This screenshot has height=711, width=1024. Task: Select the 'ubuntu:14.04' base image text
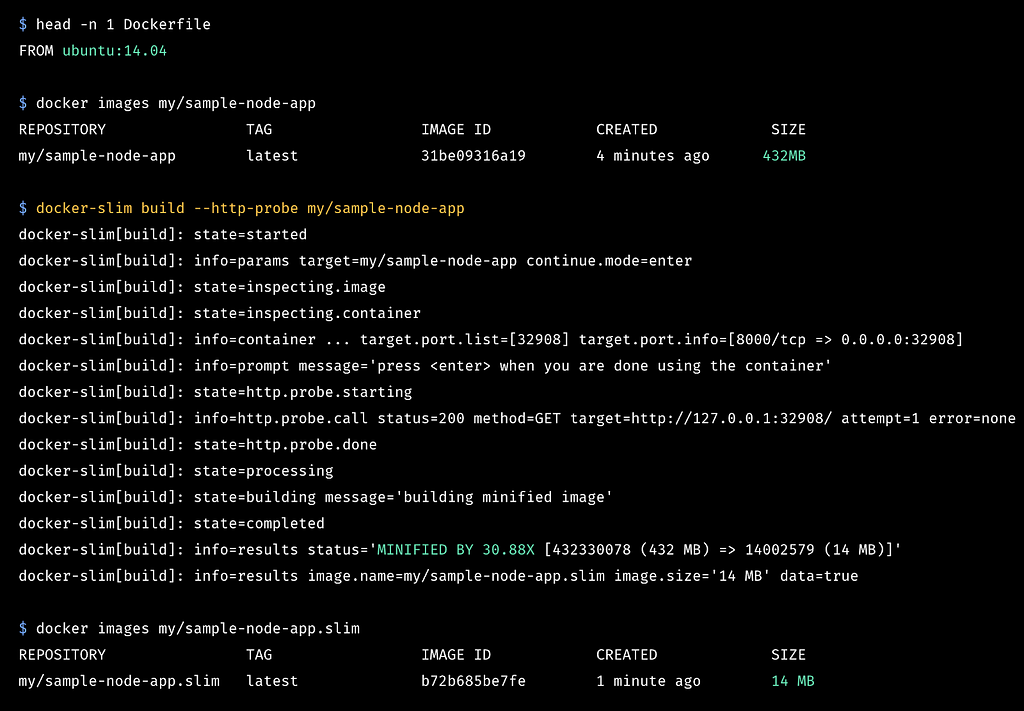[x=114, y=51]
